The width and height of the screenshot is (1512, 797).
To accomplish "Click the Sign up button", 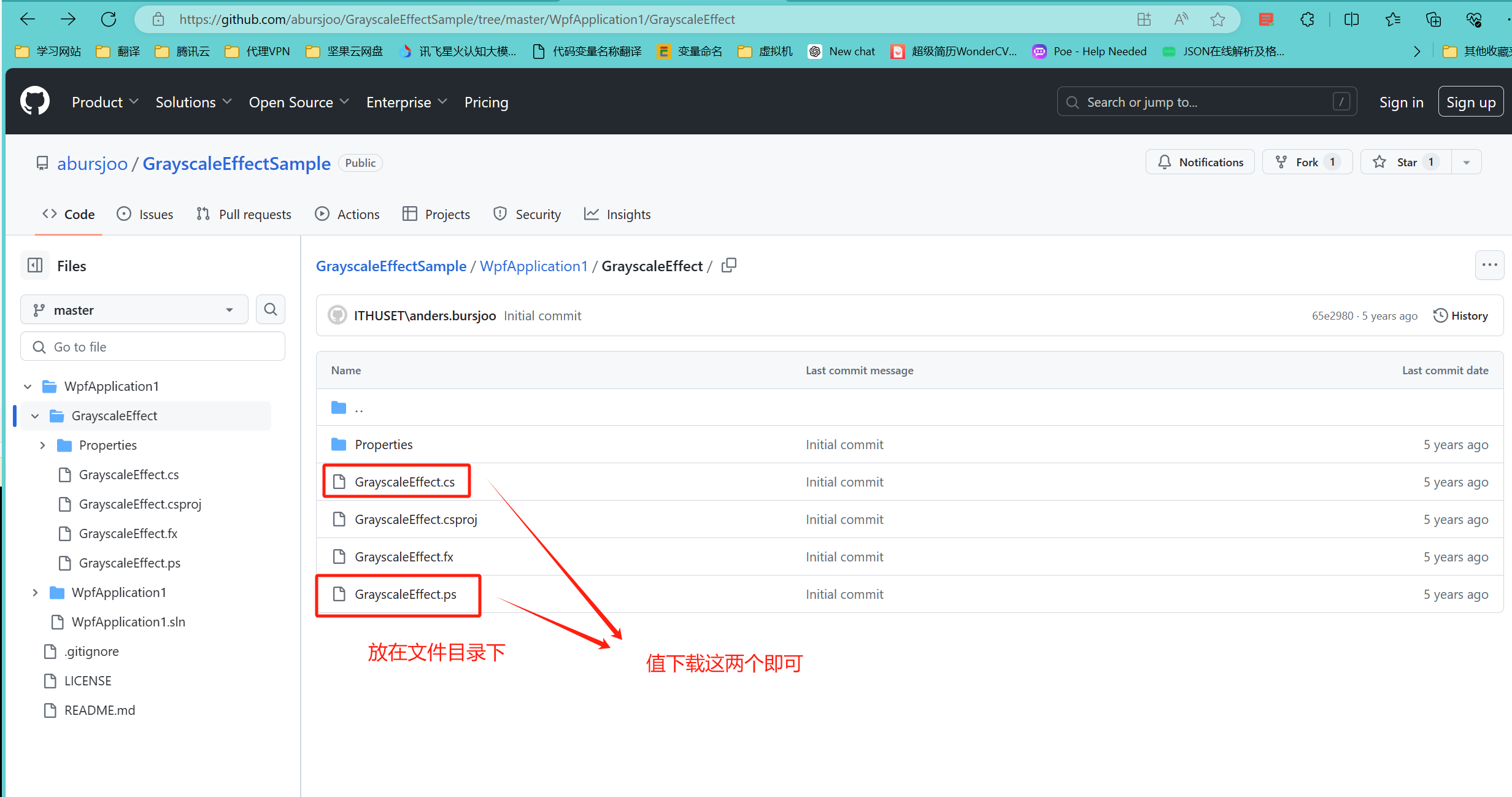I will tap(1470, 102).
